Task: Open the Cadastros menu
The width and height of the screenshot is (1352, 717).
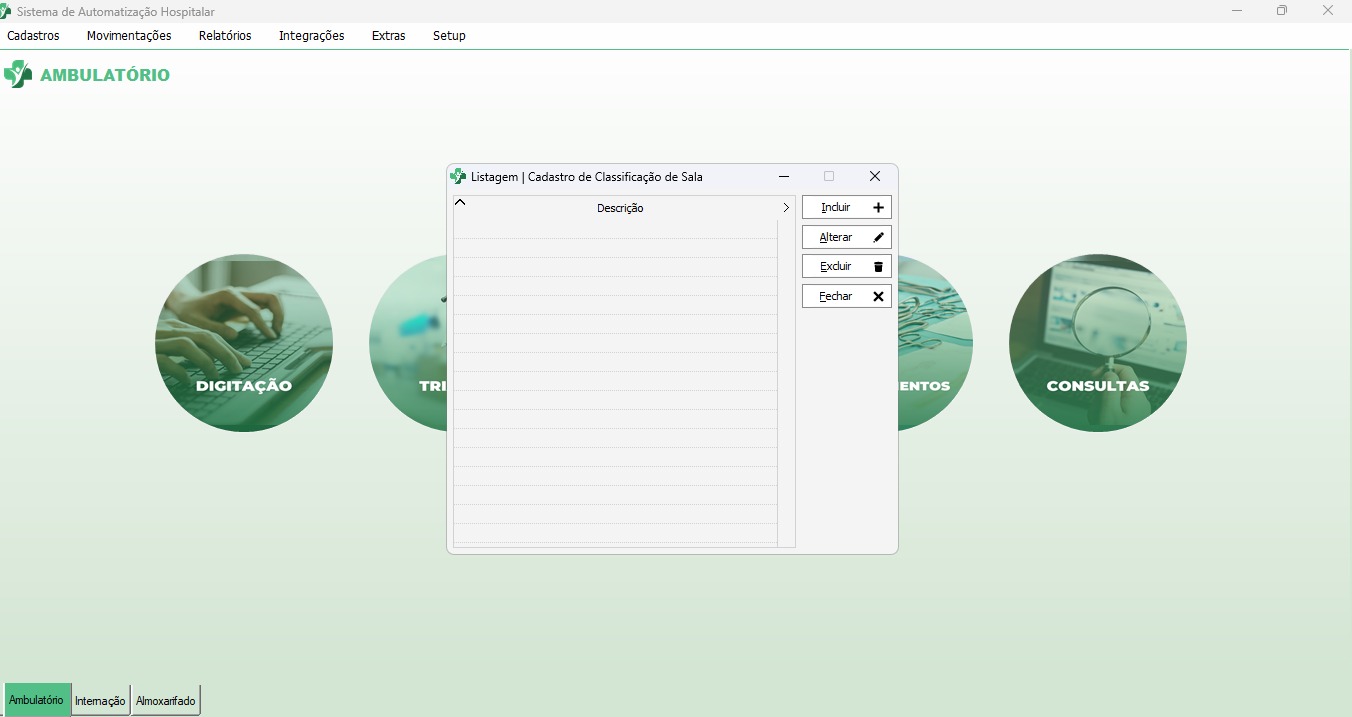Action: (x=33, y=36)
